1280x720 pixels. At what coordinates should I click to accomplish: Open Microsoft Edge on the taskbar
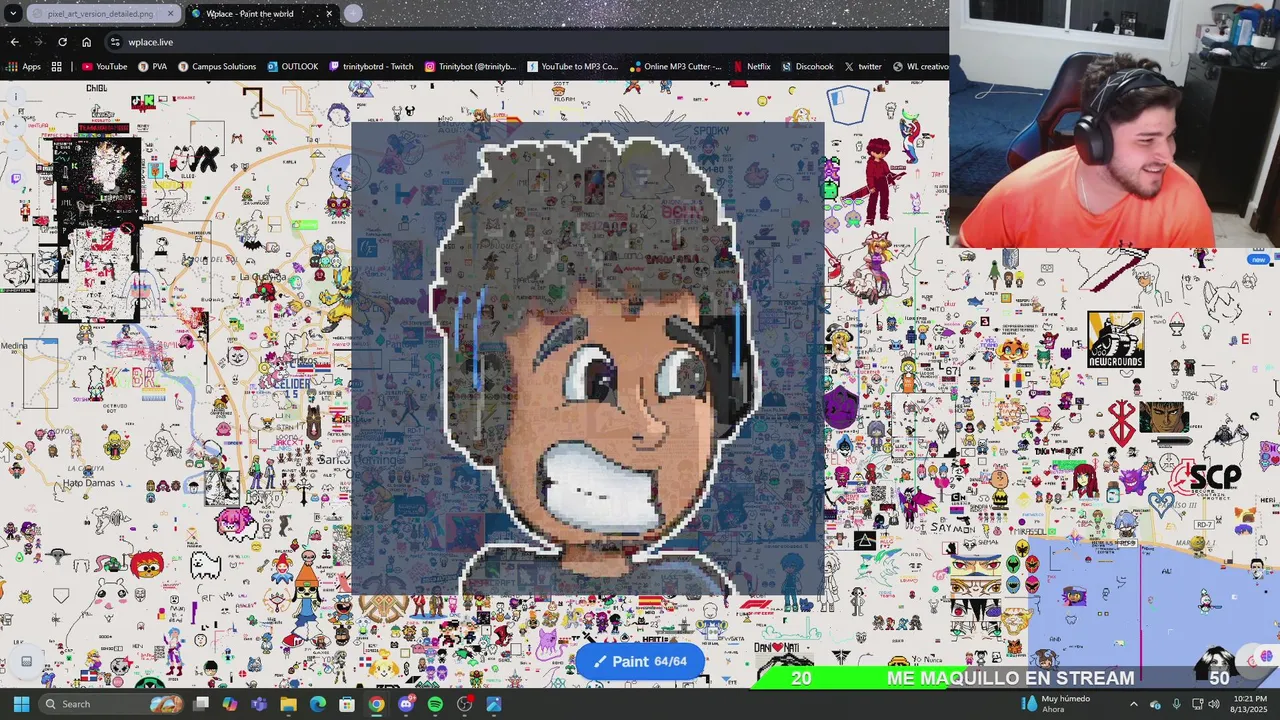pos(318,704)
